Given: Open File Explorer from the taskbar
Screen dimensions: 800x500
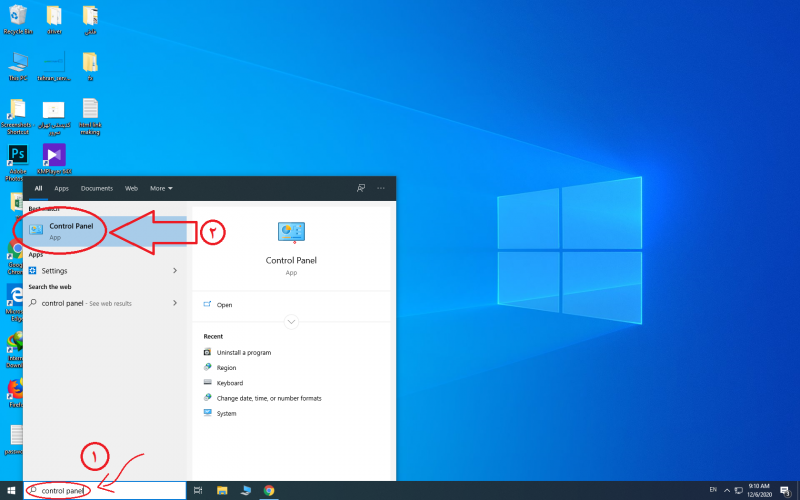Looking at the screenshot, I should point(221,490).
